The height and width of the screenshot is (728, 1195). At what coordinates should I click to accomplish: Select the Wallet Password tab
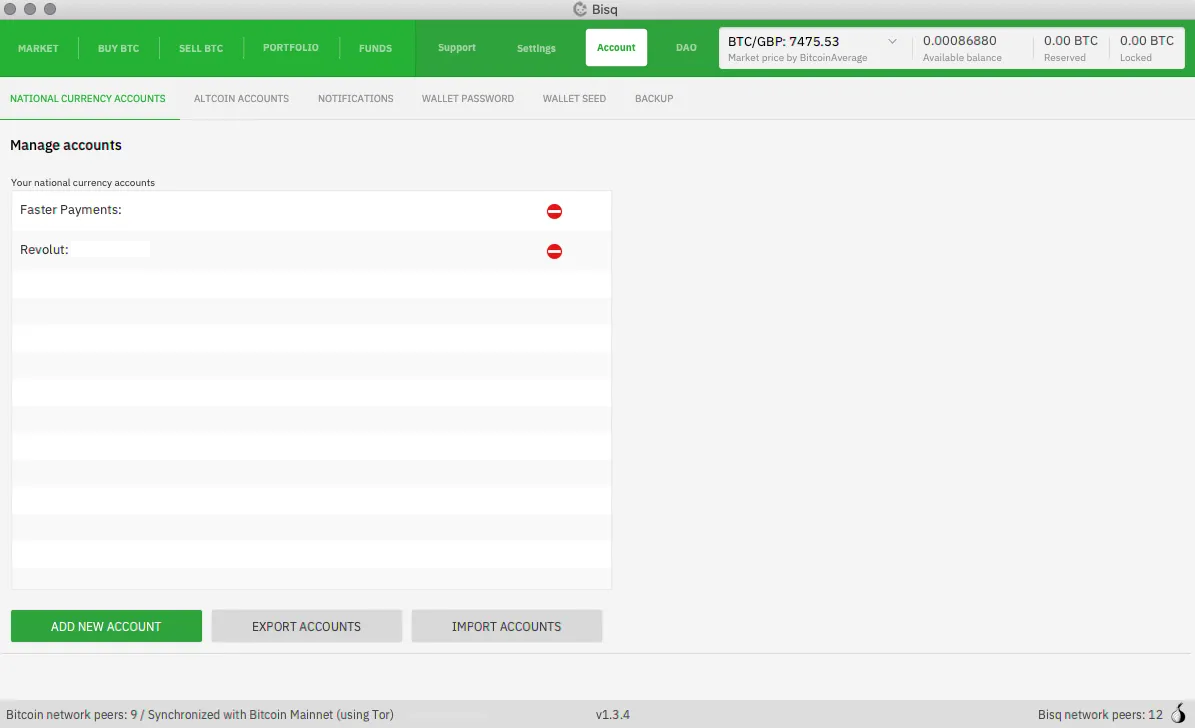[x=468, y=99]
